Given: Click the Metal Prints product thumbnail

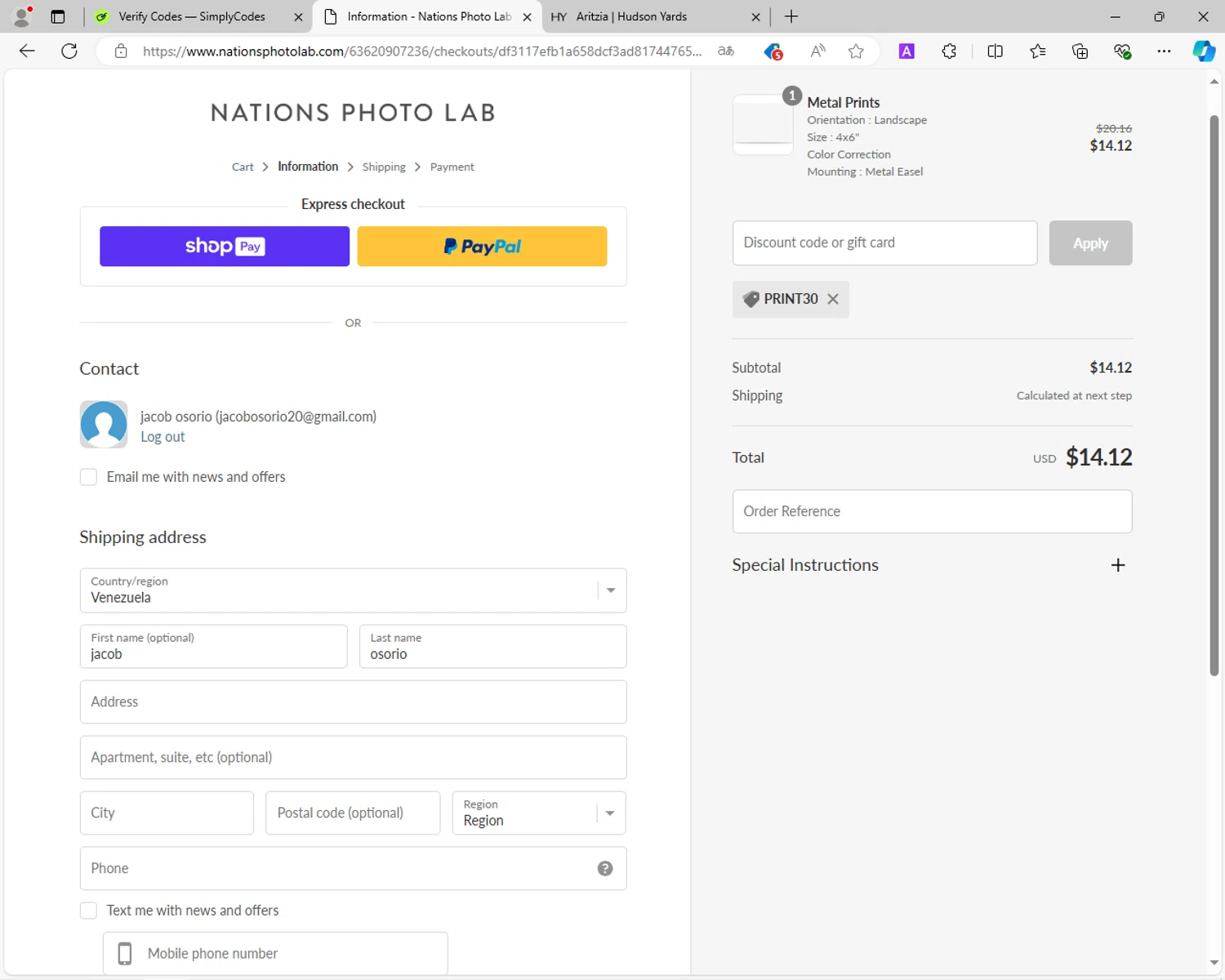Looking at the screenshot, I should pyautogui.click(x=763, y=125).
